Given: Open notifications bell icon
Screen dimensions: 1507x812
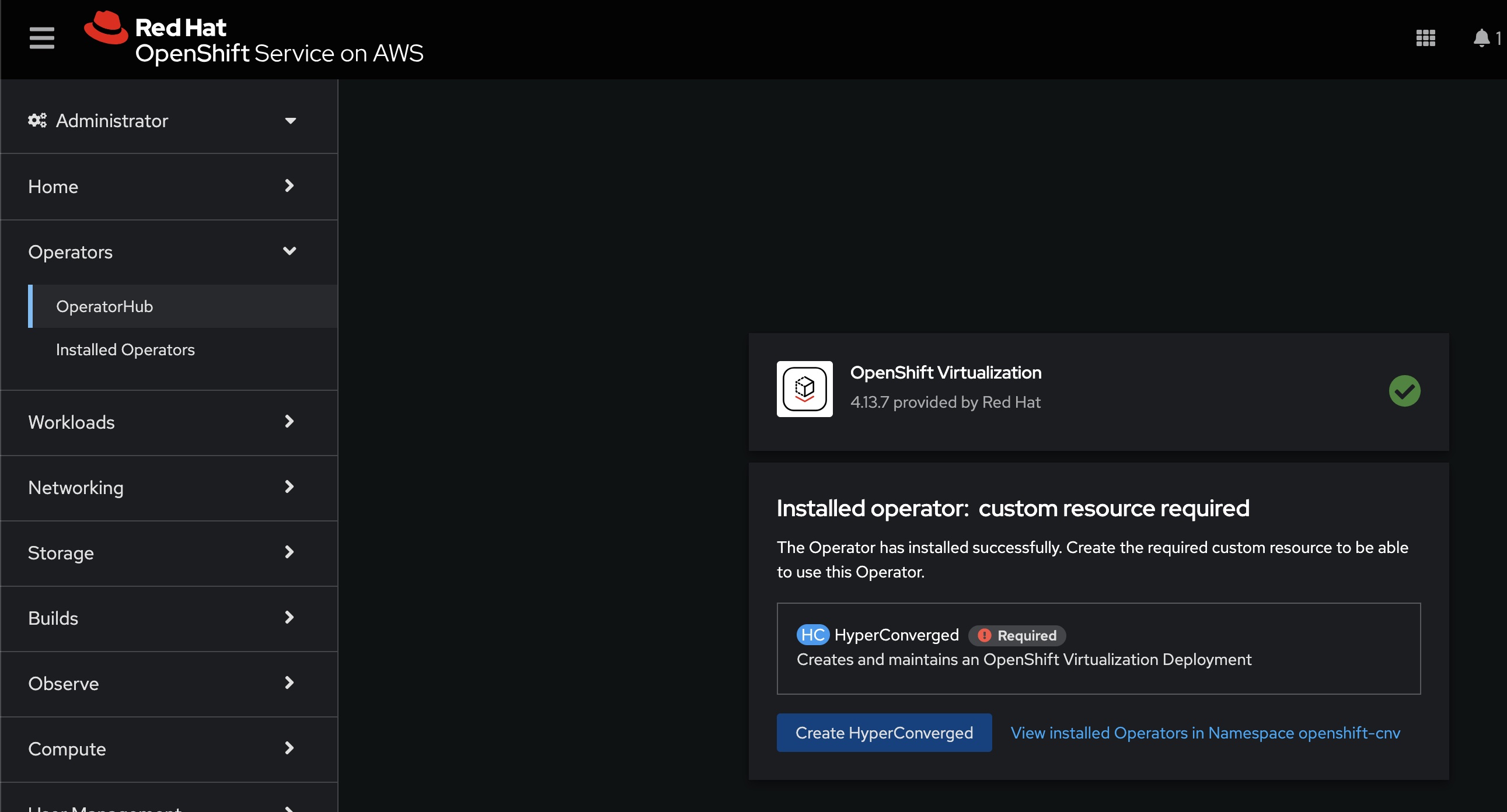Looking at the screenshot, I should tap(1481, 38).
